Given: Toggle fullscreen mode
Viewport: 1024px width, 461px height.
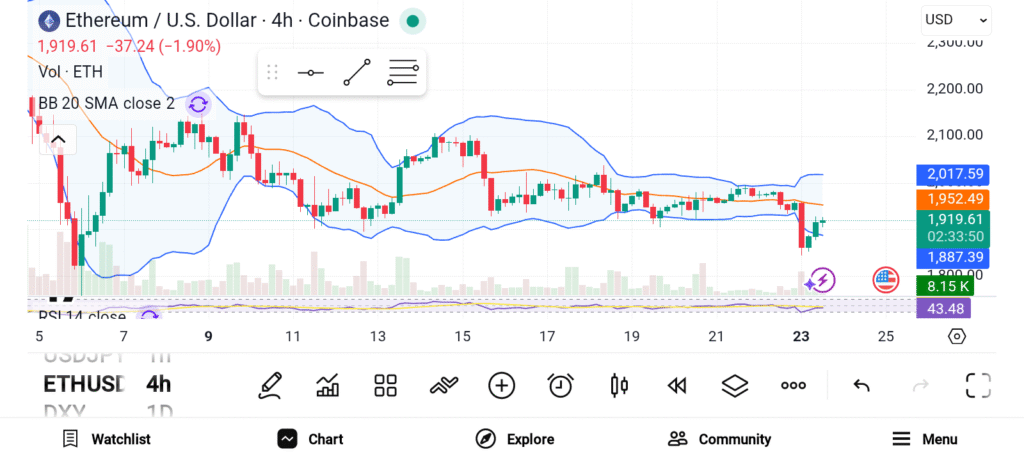Looking at the screenshot, I should 977,385.
